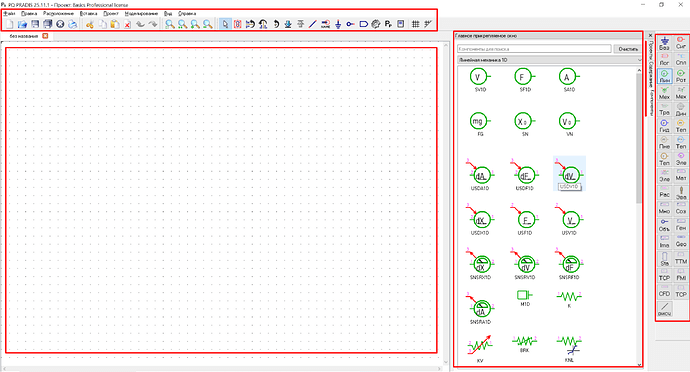
Task: Toggle the Лин linear mechanics library button
Action: point(664,76)
